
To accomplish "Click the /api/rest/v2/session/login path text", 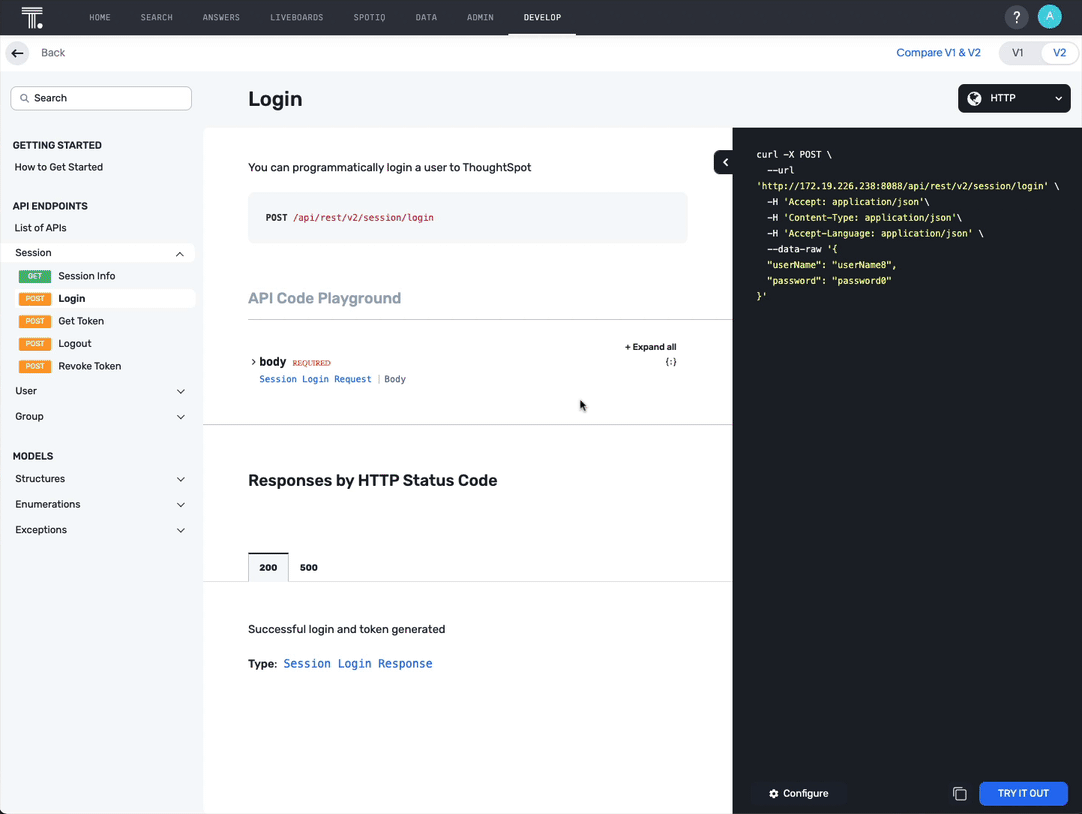I will 363,218.
